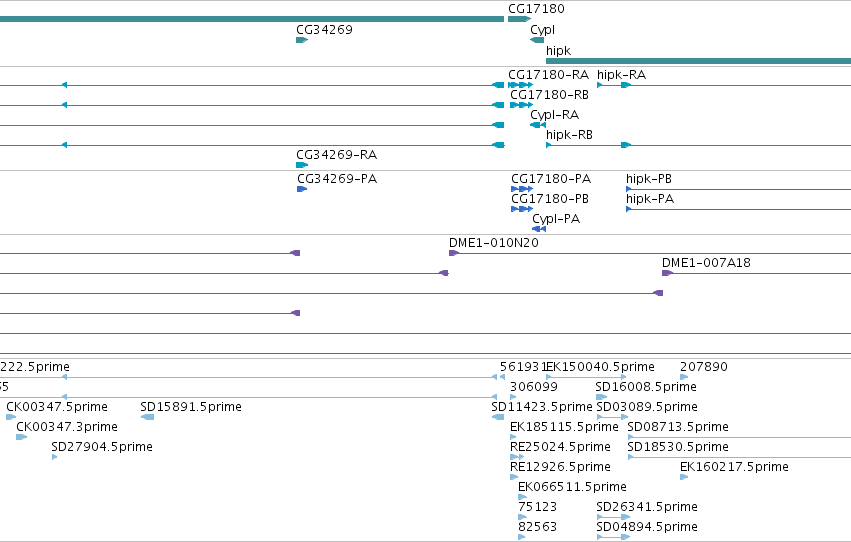Click the CG34269-PA protein glyph
851x542 pixels.
302,189
